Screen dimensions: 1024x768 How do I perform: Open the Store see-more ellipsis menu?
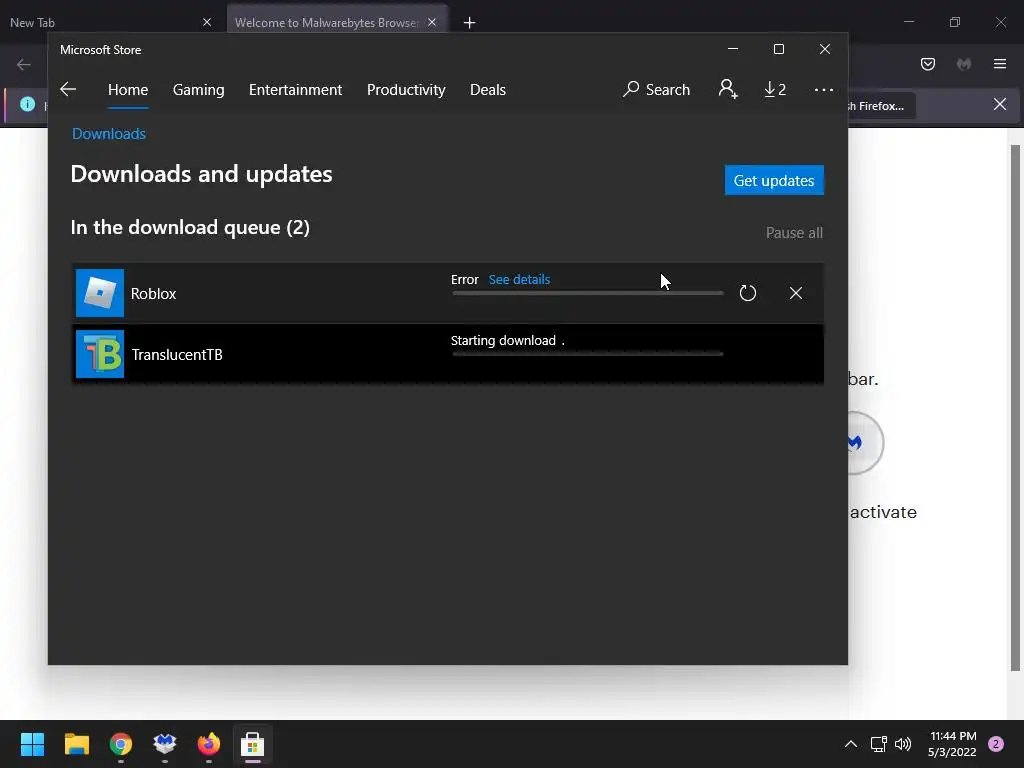824,89
